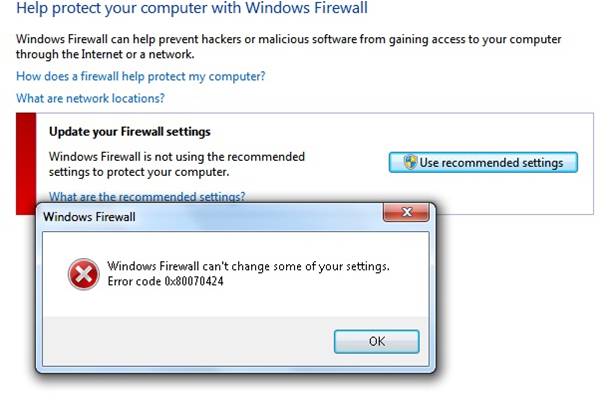The height and width of the screenshot is (411, 615).
Task: Close the Windows Firewall error dialog
Action: [x=406, y=213]
